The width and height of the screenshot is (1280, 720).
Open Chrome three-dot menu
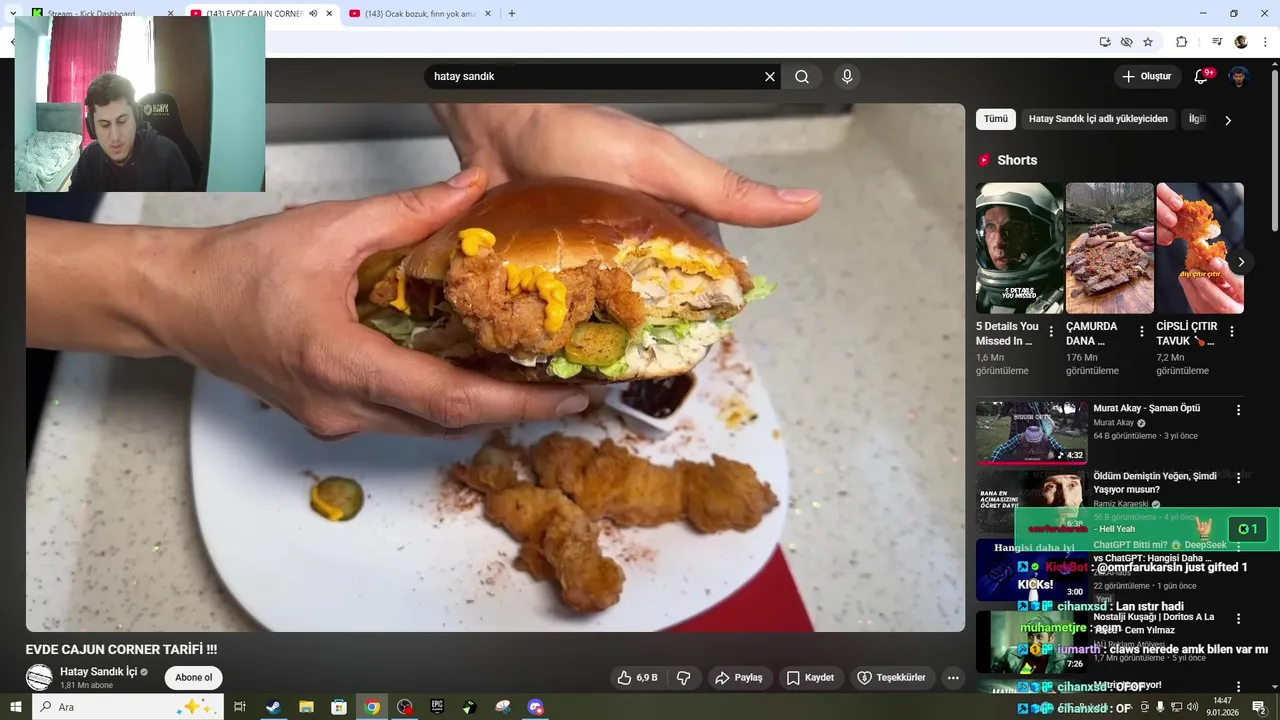point(1263,42)
